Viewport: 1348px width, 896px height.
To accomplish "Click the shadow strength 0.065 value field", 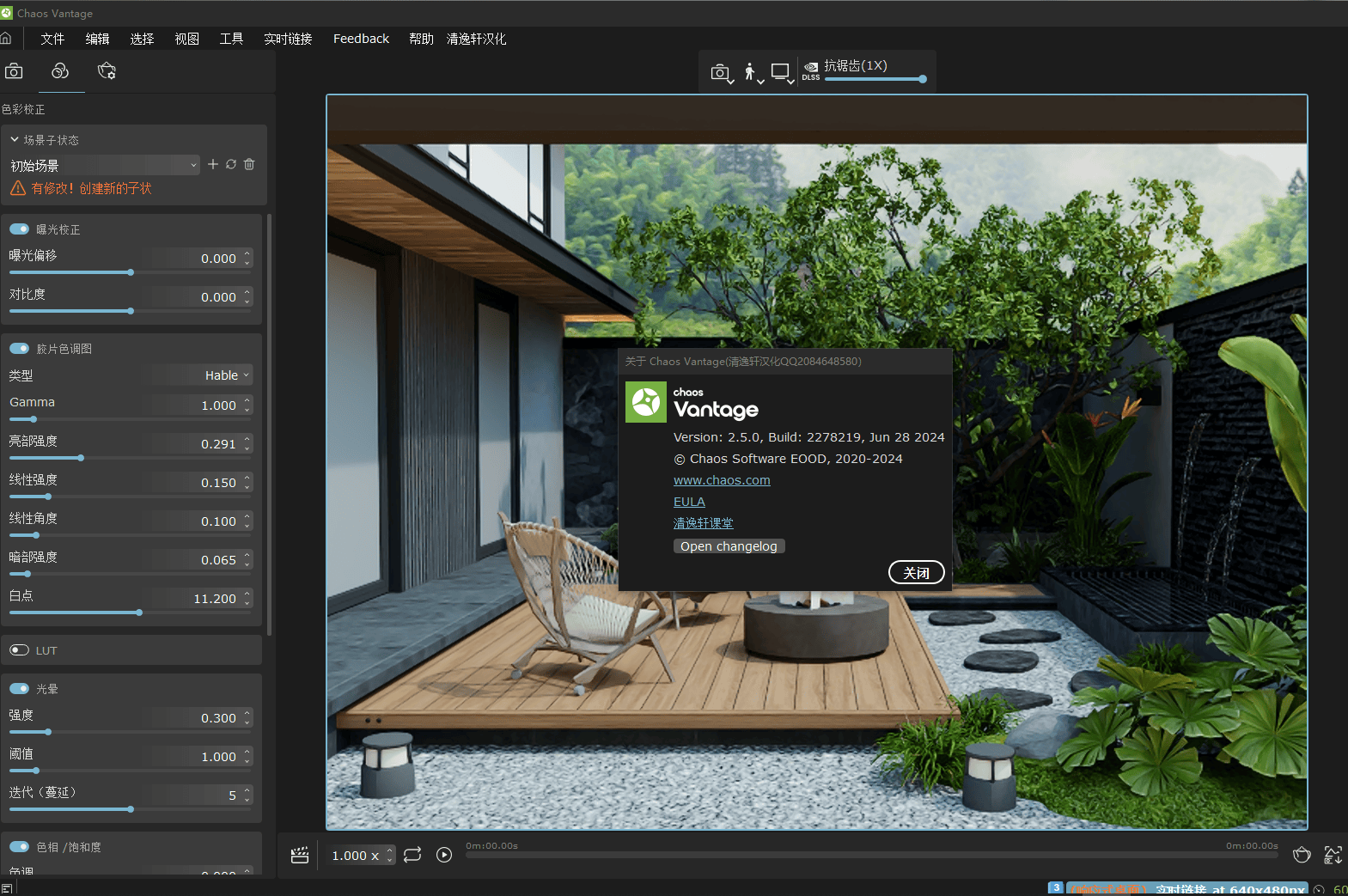I will pos(198,560).
